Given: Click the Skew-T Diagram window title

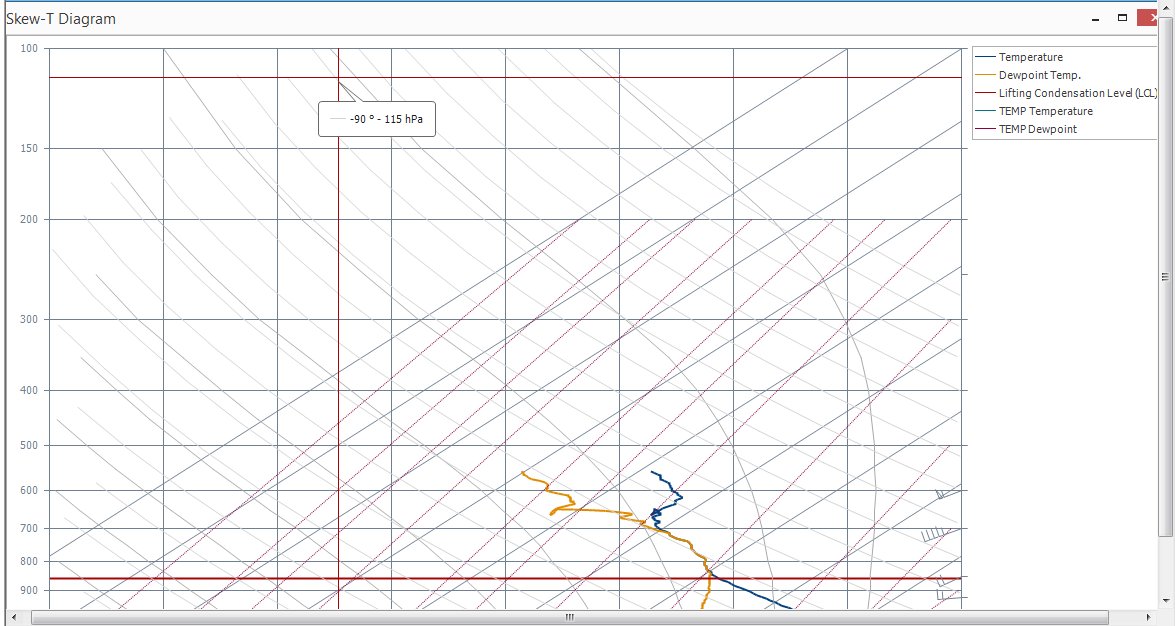Looking at the screenshot, I should [x=61, y=19].
